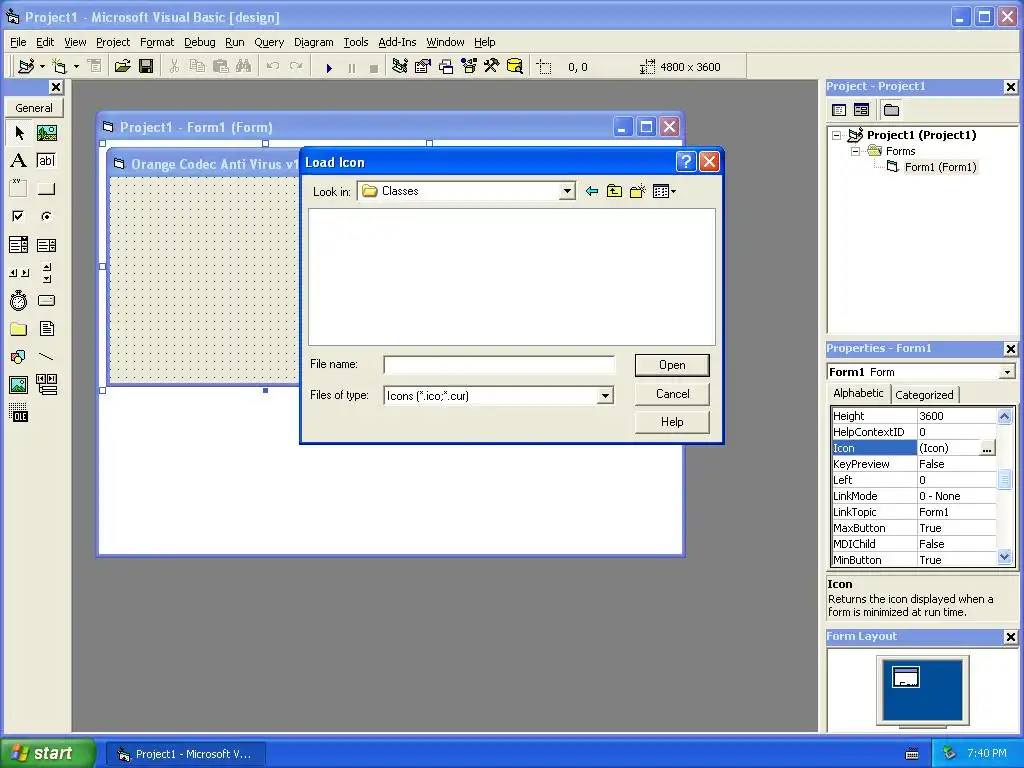
Task: Select the PictureBox control tool
Action: click(x=46, y=133)
